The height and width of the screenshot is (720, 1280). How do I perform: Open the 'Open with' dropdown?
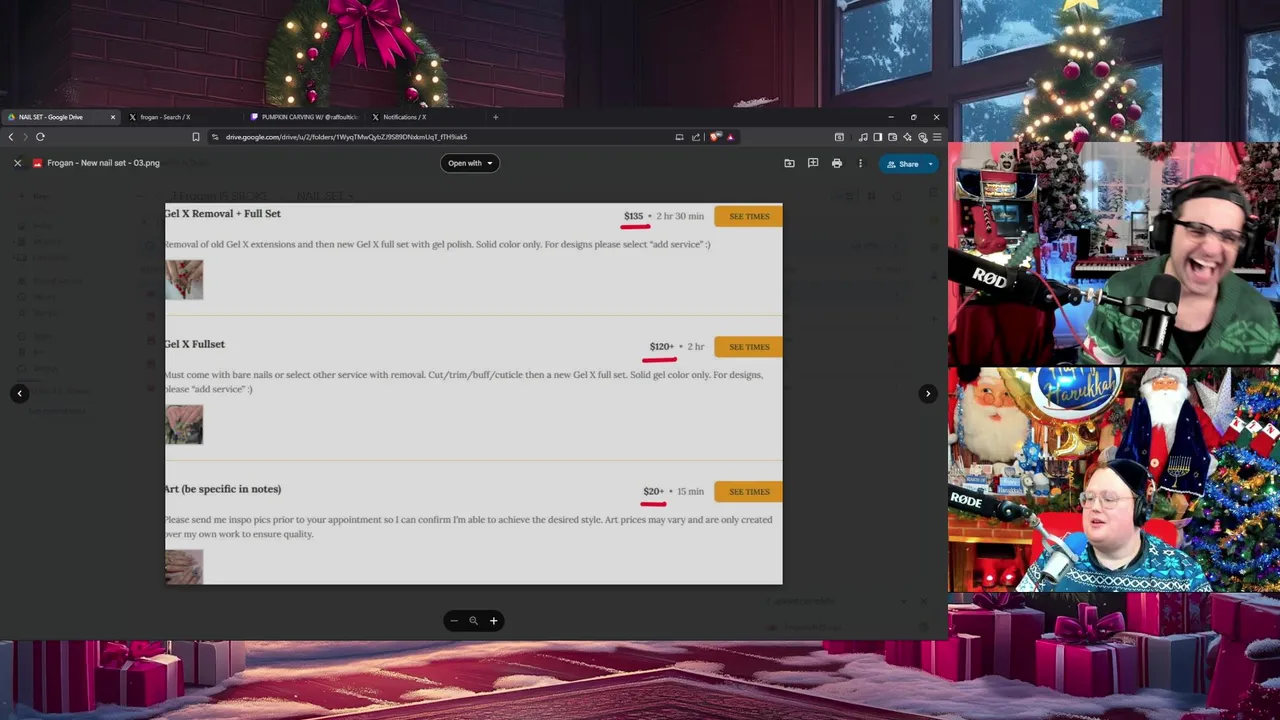(470, 163)
